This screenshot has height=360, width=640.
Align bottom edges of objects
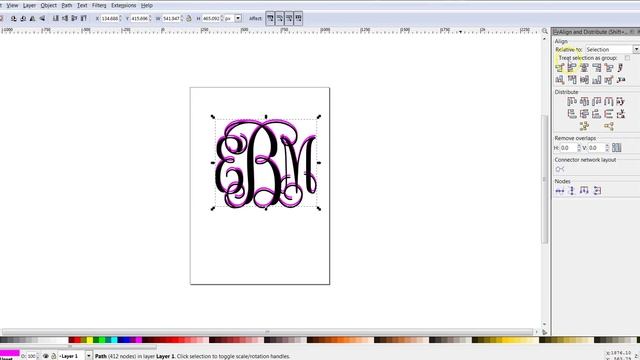[597, 80]
